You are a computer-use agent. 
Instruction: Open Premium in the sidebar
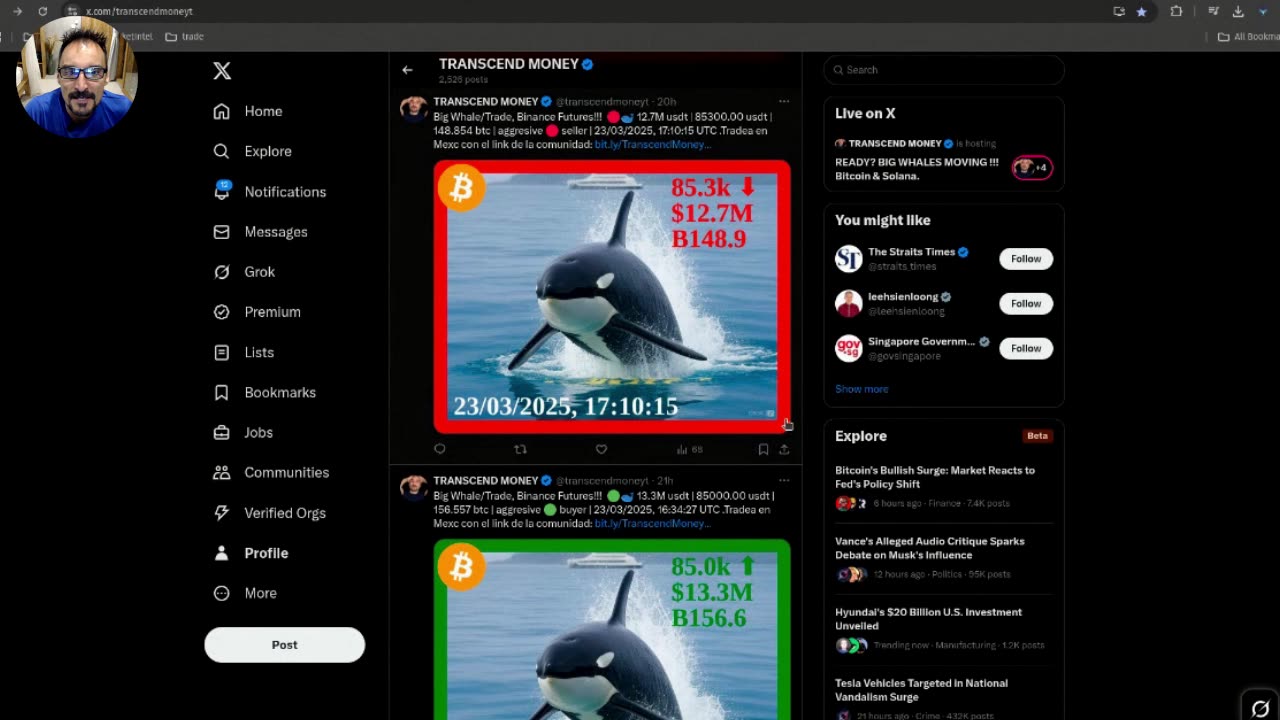point(258,311)
